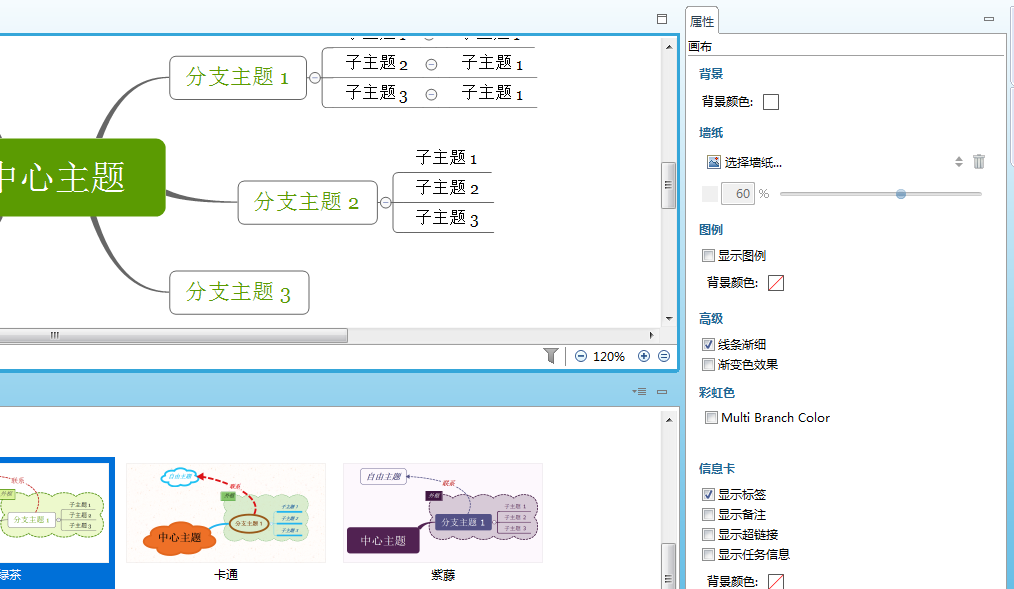Select the filter funnel icon near zoom controls
1014x589 pixels.
point(551,355)
